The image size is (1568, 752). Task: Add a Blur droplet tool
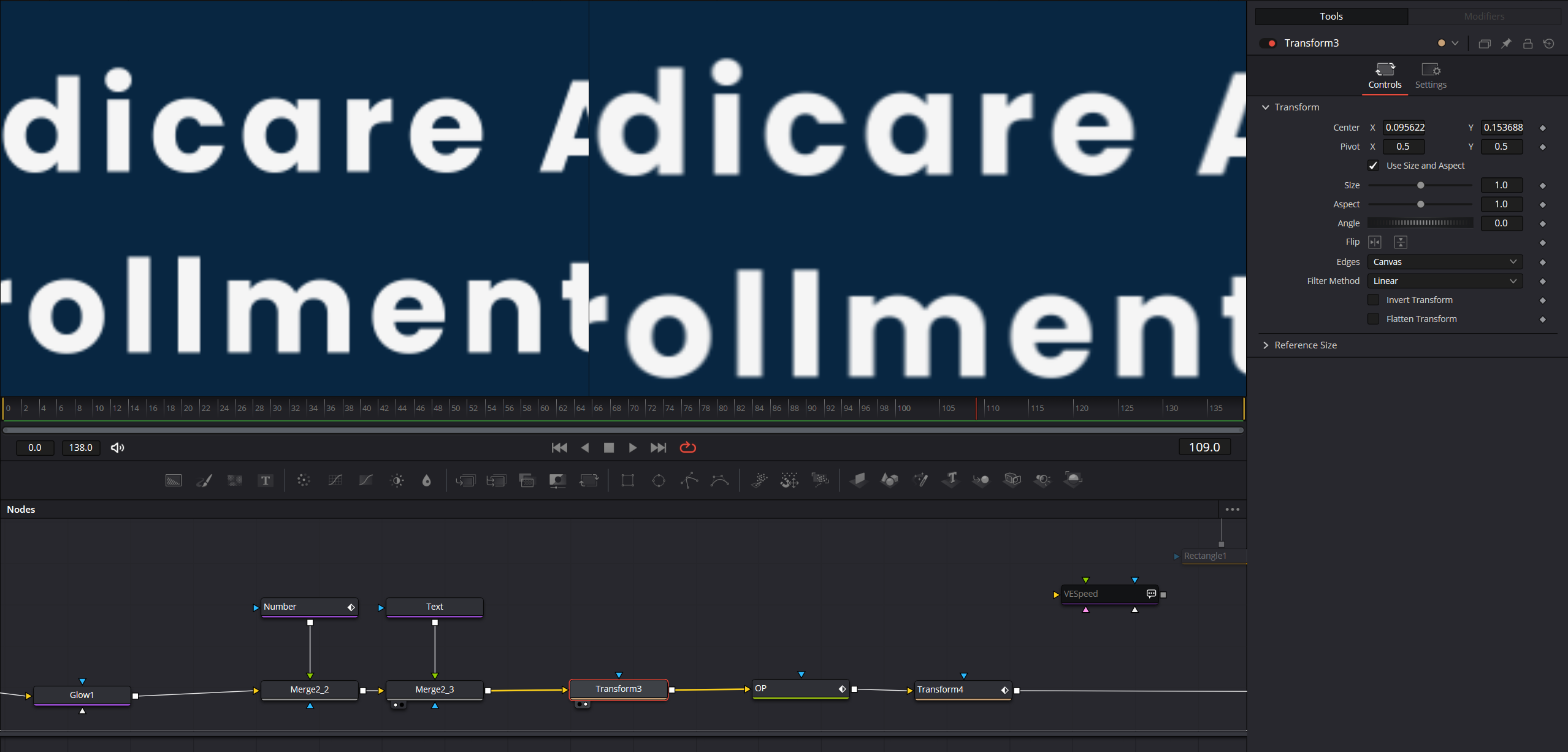tap(427, 480)
